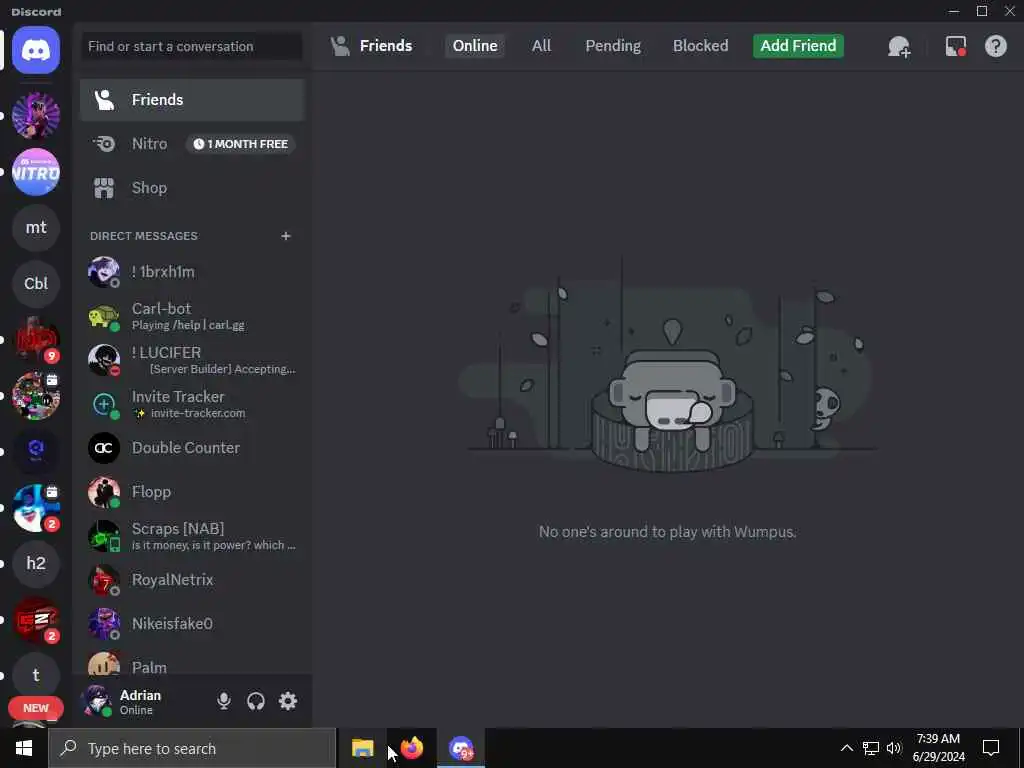Open the network tray icon
1024x768 pixels.
pos(871,748)
